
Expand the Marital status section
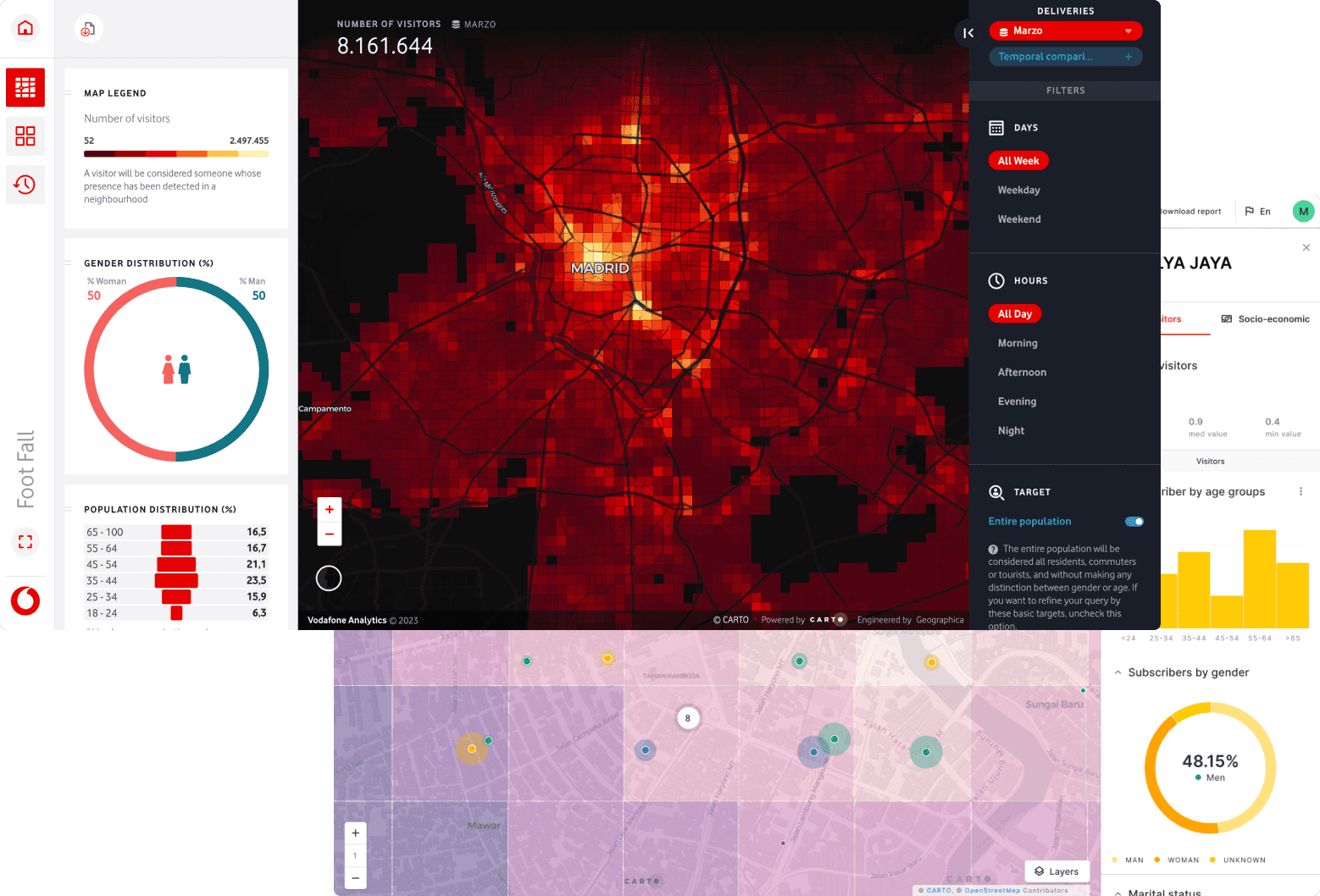click(1118, 891)
